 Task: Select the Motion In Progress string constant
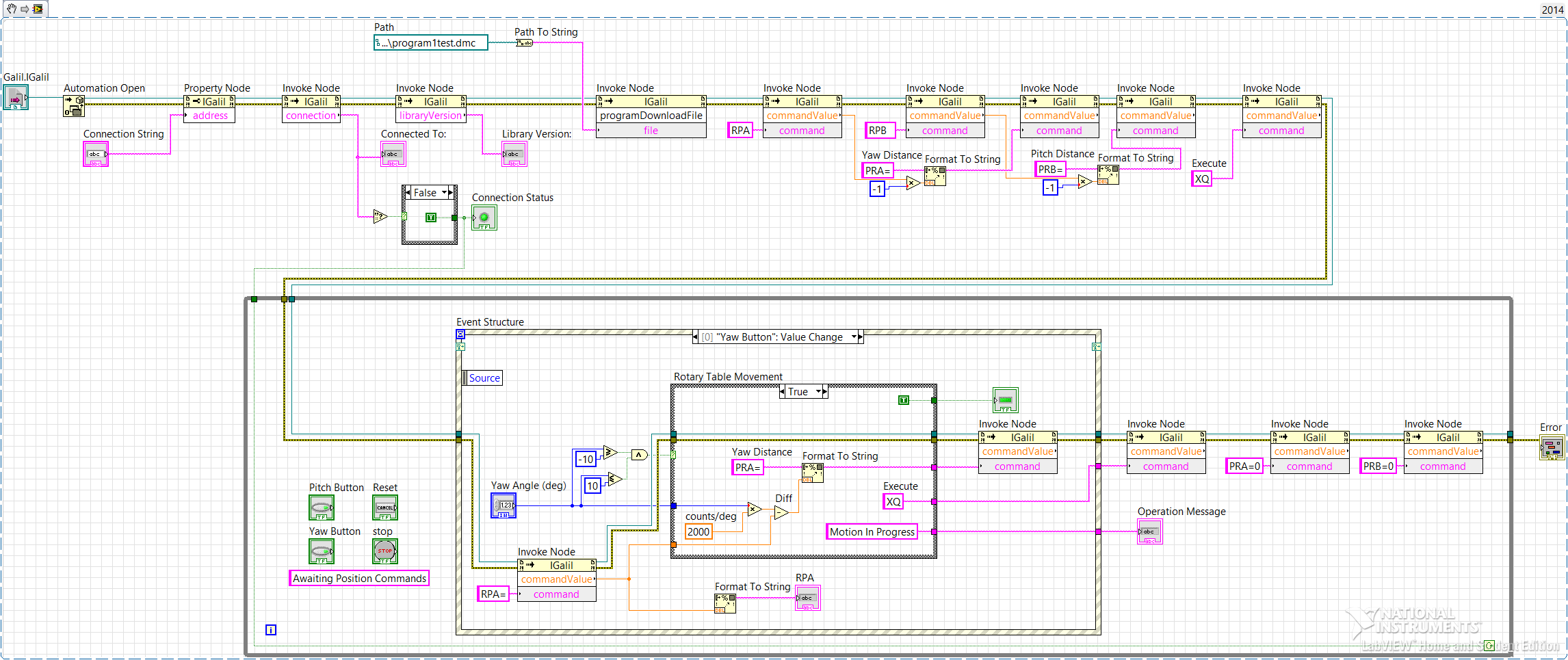pos(872,531)
